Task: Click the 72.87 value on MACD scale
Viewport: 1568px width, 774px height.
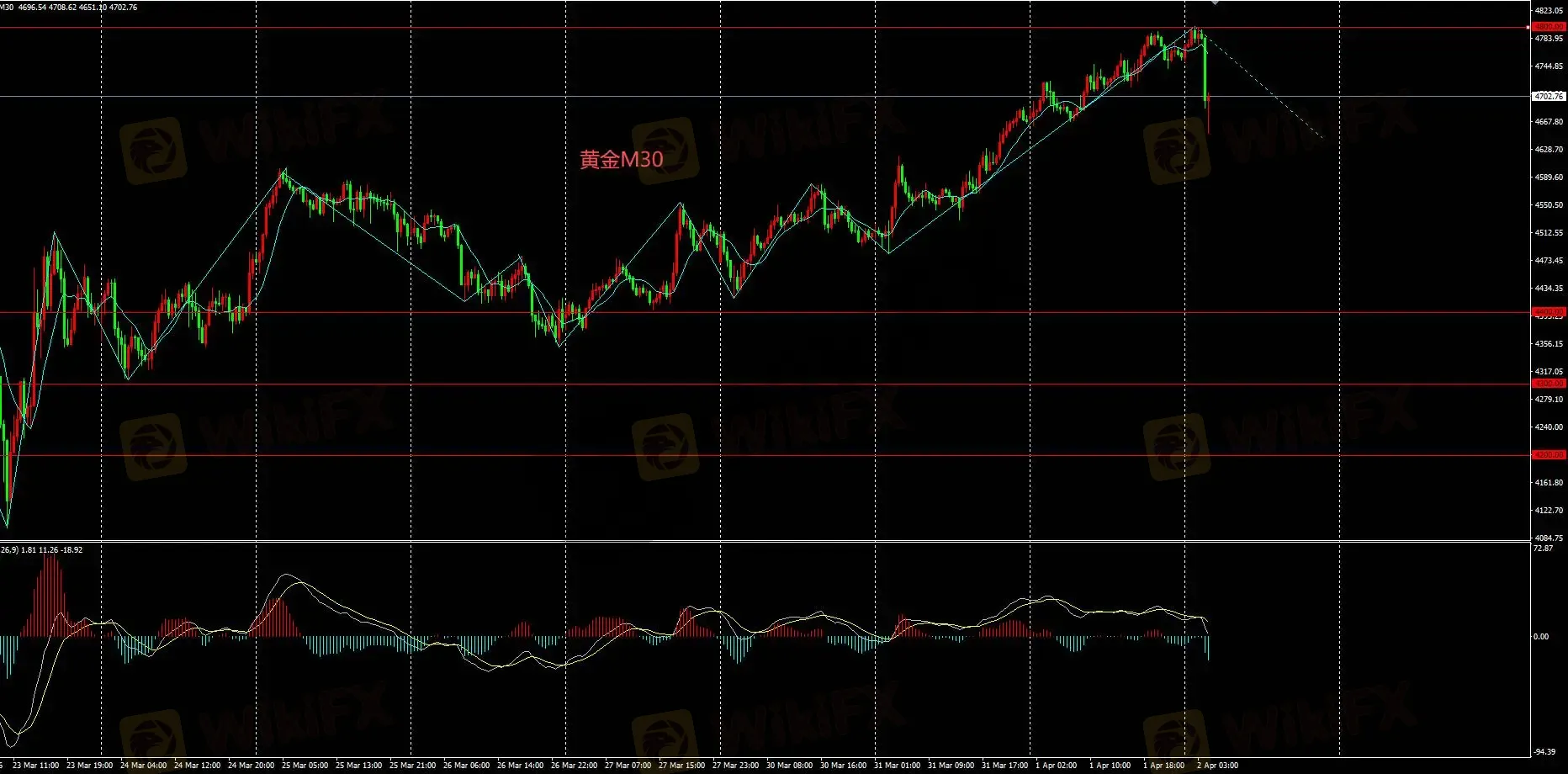Action: [x=1543, y=549]
